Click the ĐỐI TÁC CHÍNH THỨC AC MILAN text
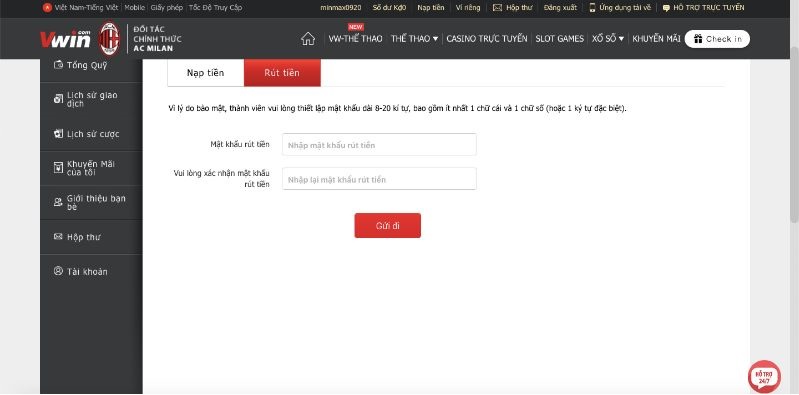The height and width of the screenshot is (395, 799). 157,39
